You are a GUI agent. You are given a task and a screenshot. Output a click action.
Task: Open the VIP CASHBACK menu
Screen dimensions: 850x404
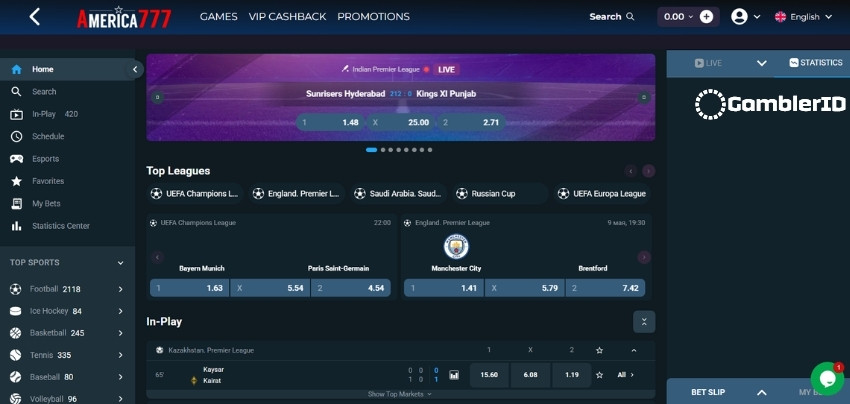(287, 17)
